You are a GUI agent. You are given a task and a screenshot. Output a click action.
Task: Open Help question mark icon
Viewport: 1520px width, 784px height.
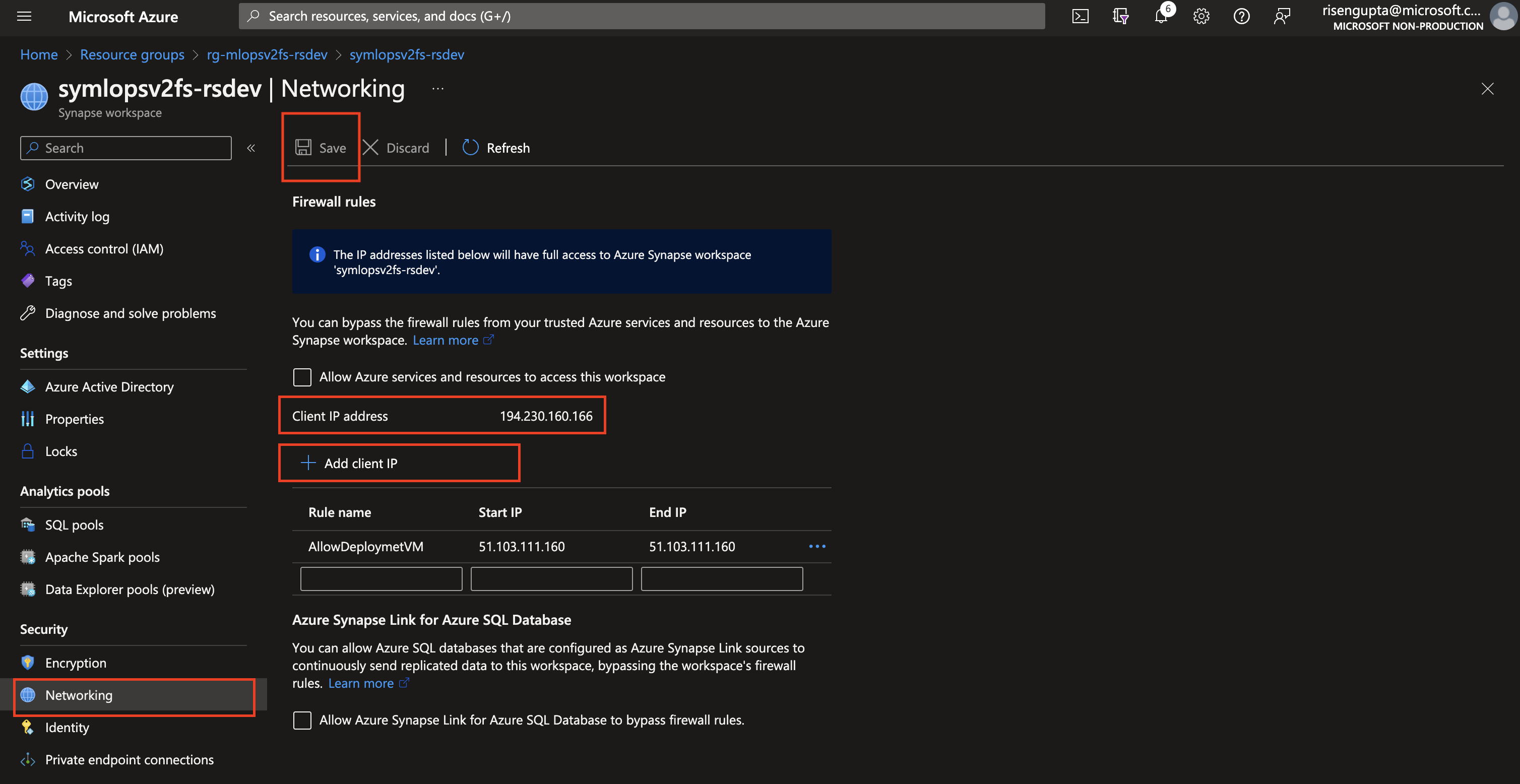[x=1241, y=16]
